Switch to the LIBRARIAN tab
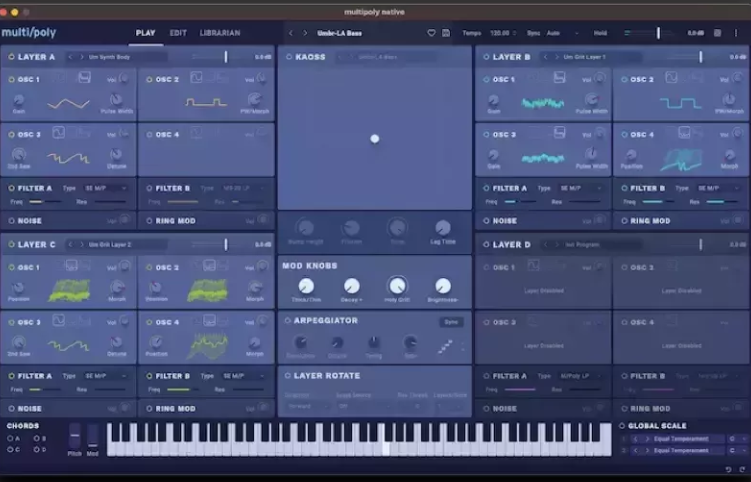751x482 pixels. pyautogui.click(x=220, y=33)
